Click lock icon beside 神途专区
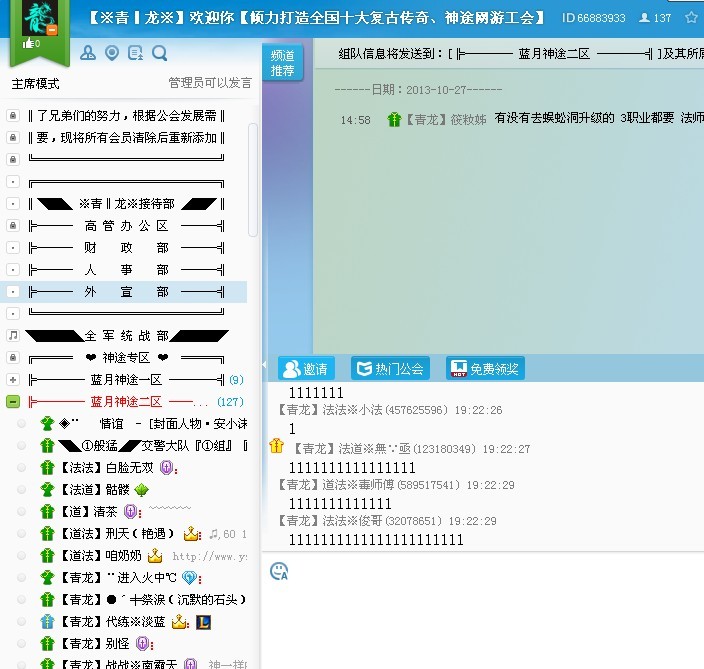Image resolution: width=704 pixels, height=669 pixels. coord(13,358)
